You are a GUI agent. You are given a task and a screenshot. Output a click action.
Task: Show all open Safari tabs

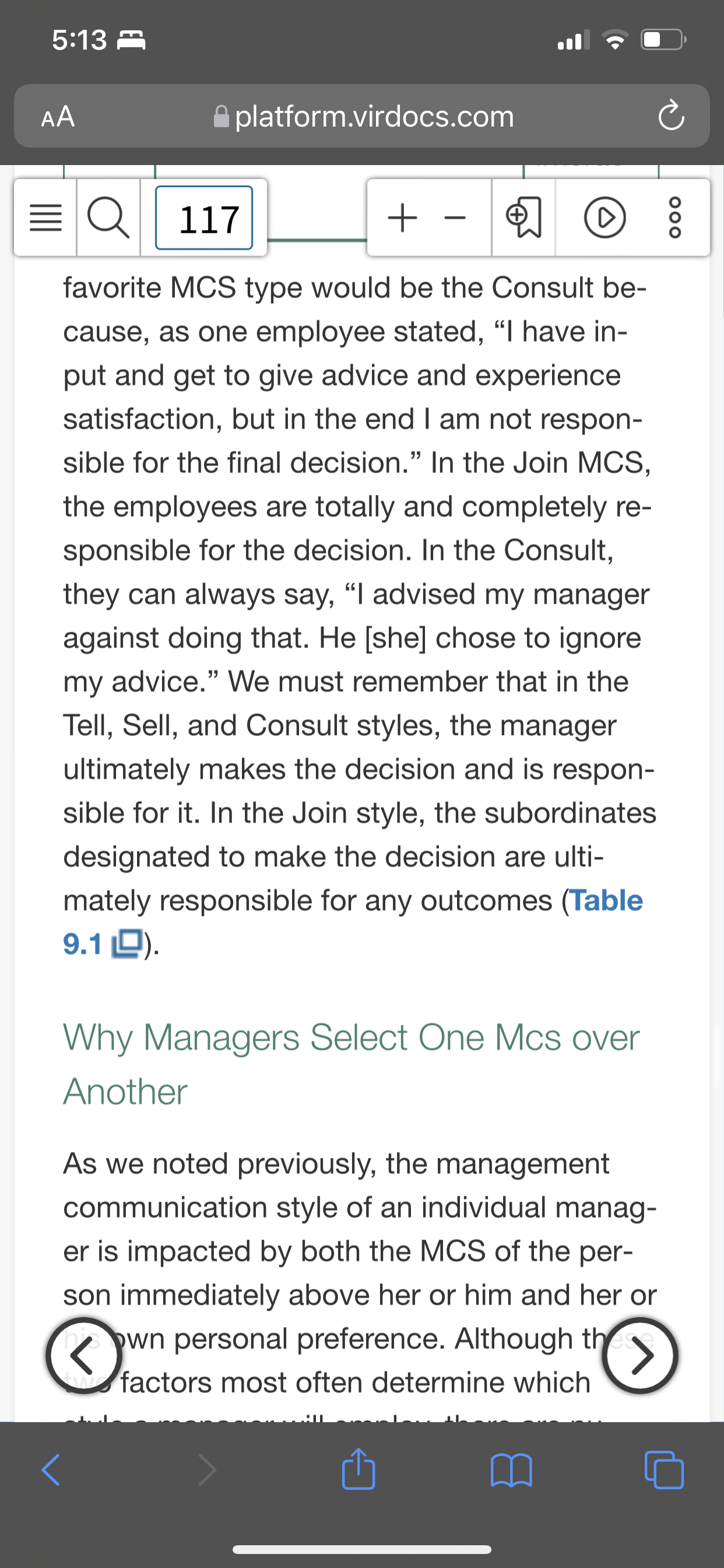tap(664, 1470)
